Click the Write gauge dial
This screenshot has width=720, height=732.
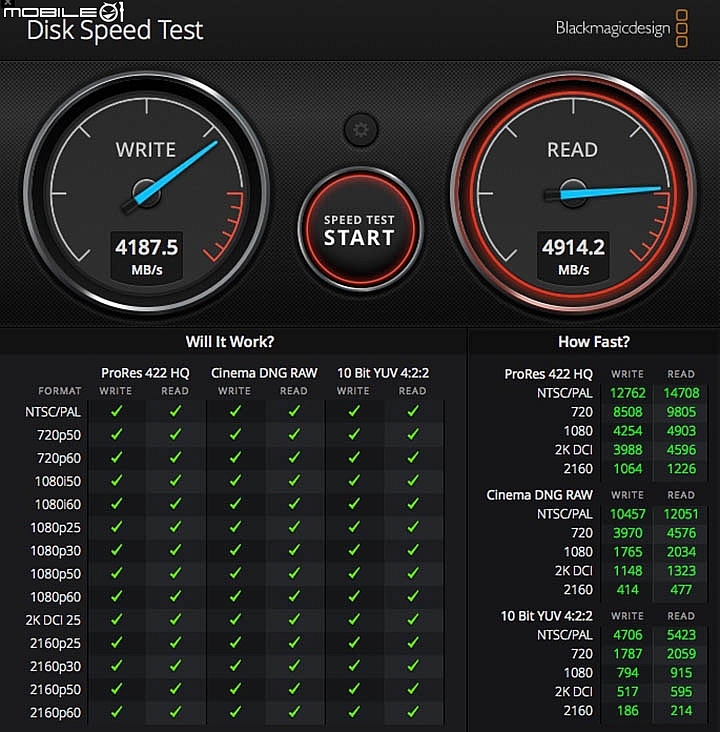pos(147,193)
